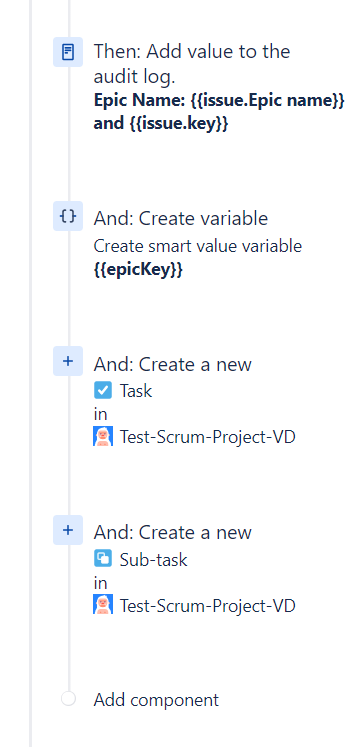Click 'Test-Scrum-Project-VD' under the Task action
Image resolution: width=363 pixels, height=747 pixels.
207,437
